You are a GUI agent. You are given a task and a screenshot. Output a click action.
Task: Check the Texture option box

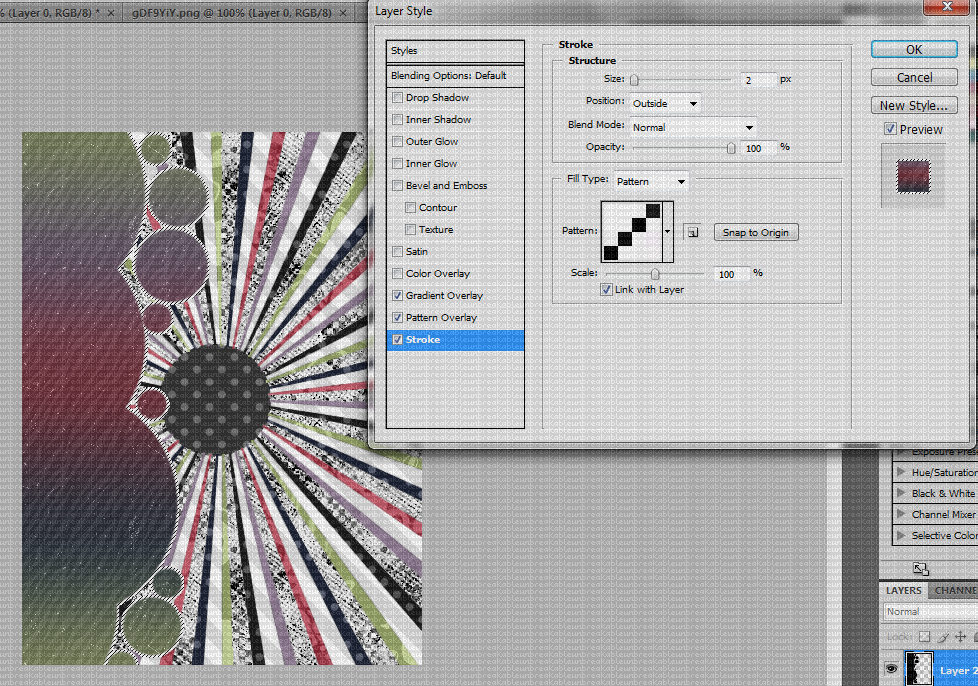tap(410, 229)
